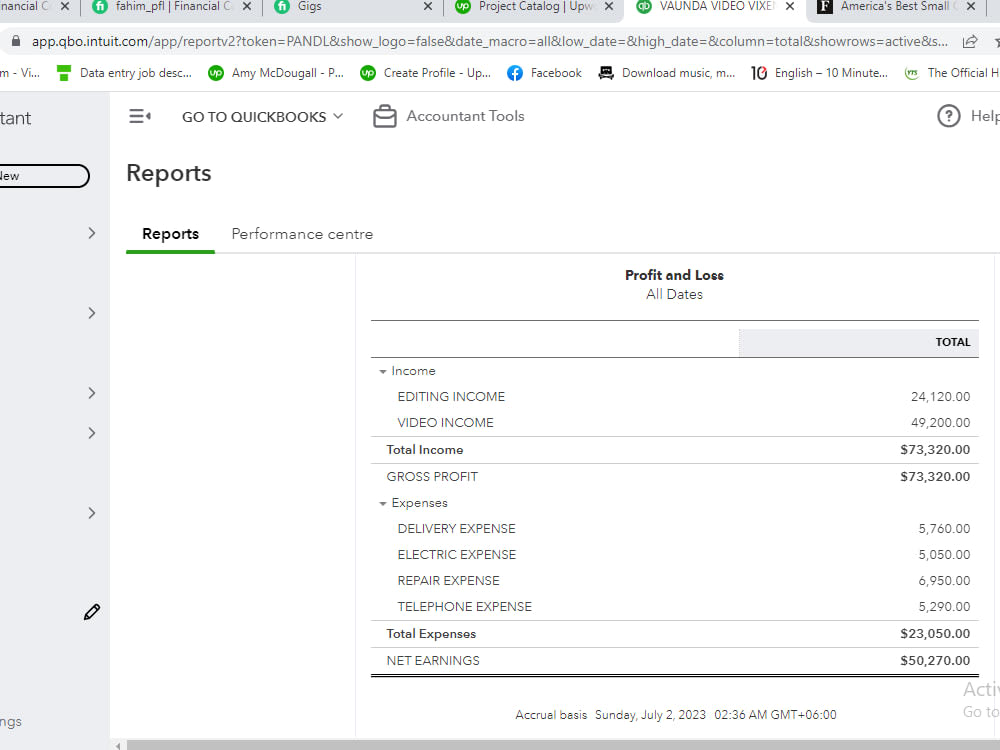1000x750 pixels.
Task: Click Accountant Tools label
Action: pos(466,116)
